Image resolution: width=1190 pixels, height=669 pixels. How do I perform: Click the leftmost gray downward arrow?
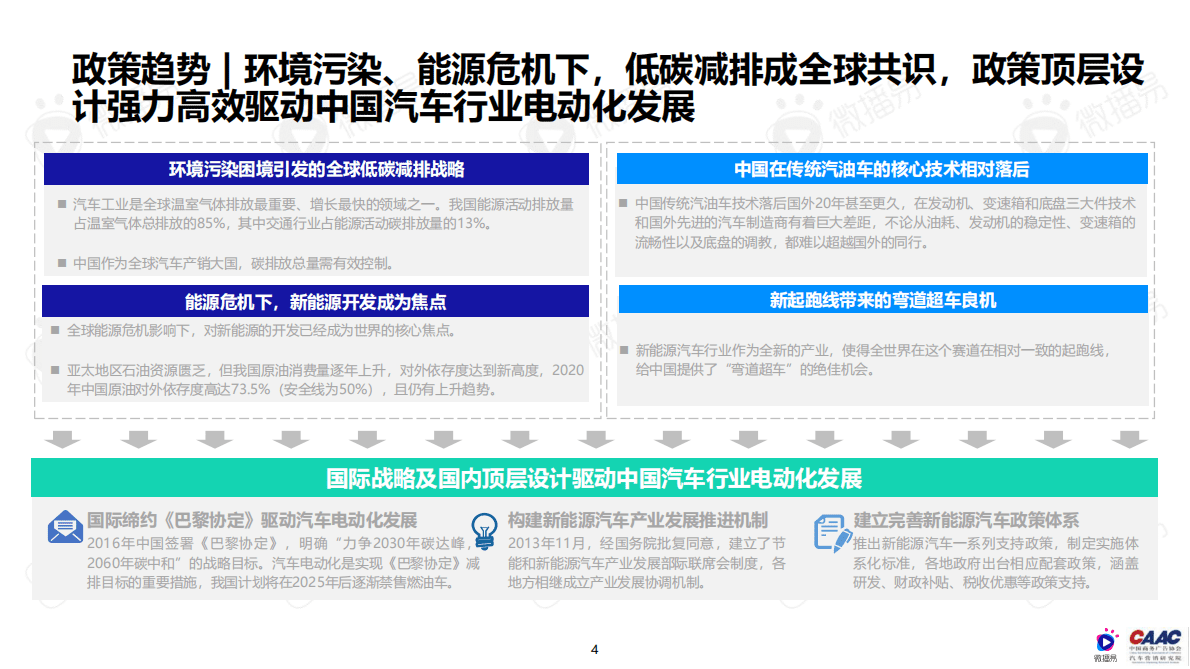(62, 438)
